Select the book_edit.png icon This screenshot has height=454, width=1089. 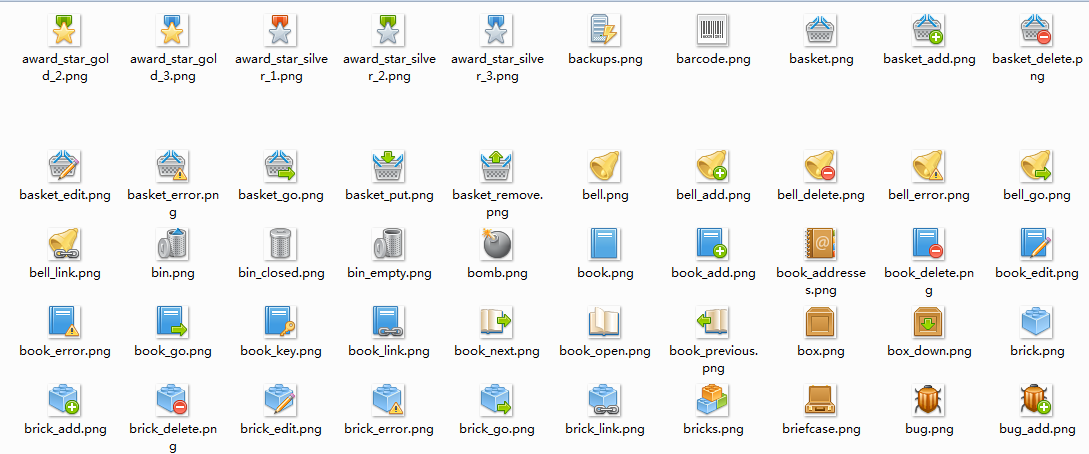1037,243
